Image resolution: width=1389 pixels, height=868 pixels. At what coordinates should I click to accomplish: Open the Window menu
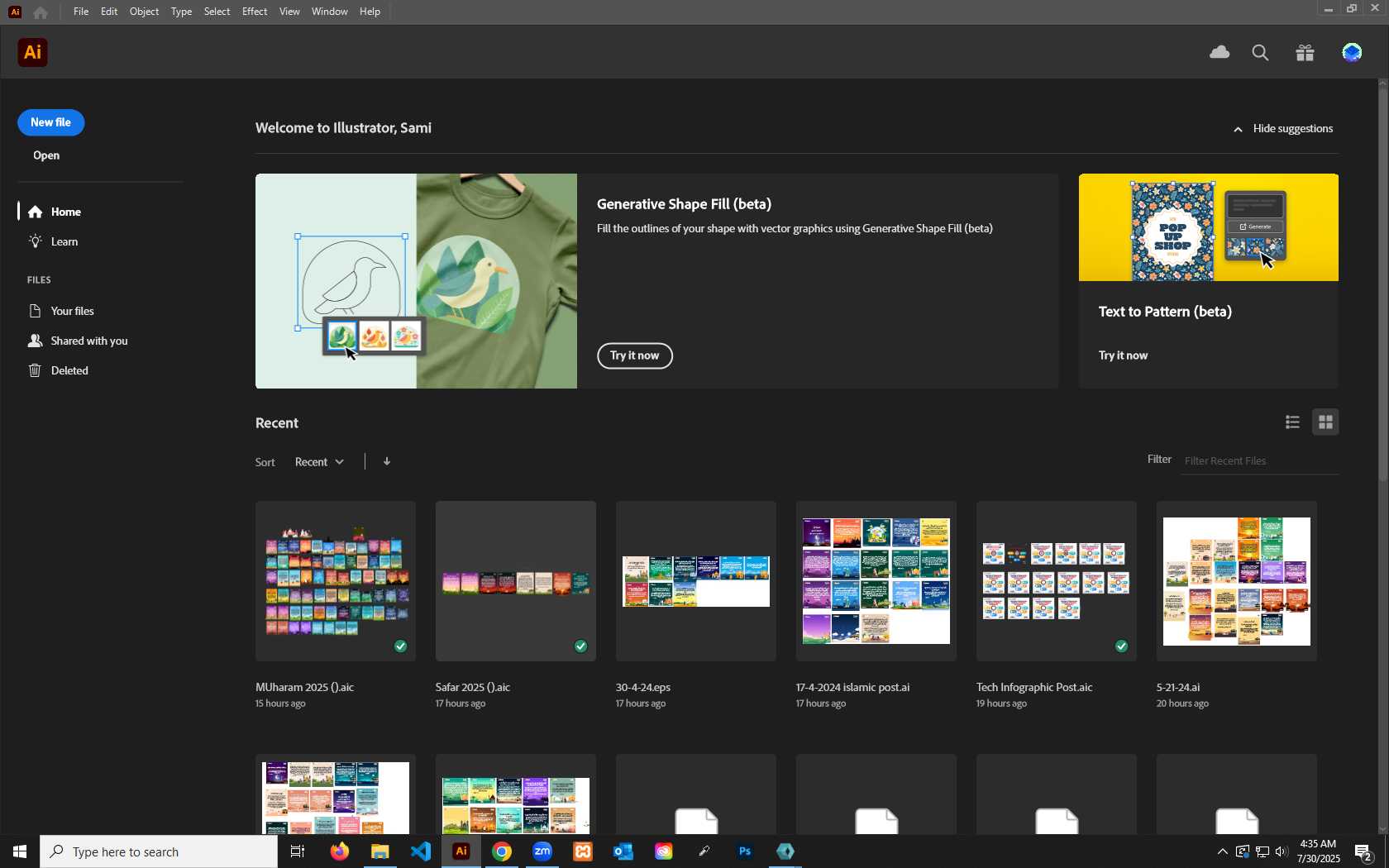[329, 12]
